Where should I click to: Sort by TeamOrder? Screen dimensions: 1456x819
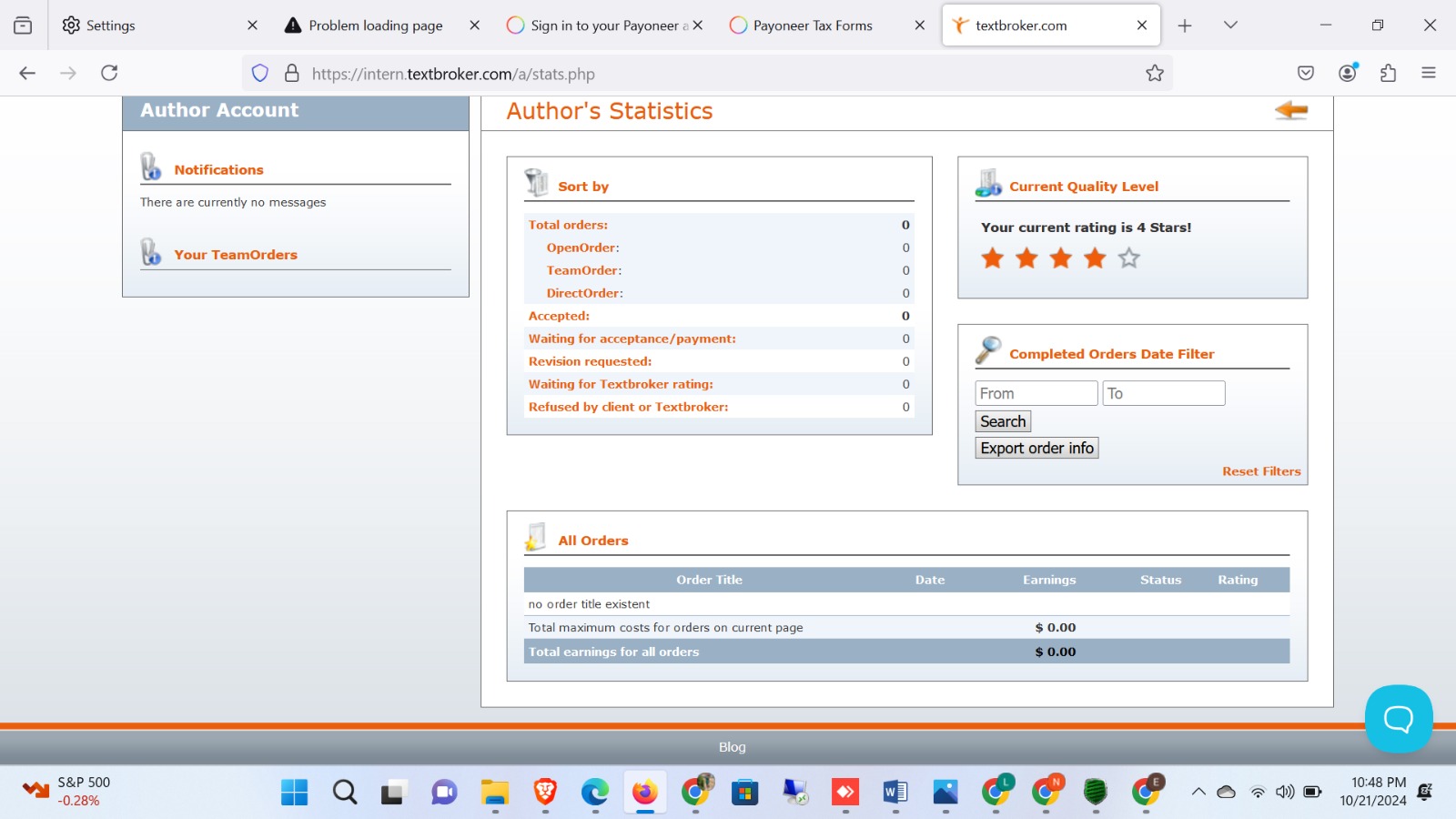(x=584, y=270)
